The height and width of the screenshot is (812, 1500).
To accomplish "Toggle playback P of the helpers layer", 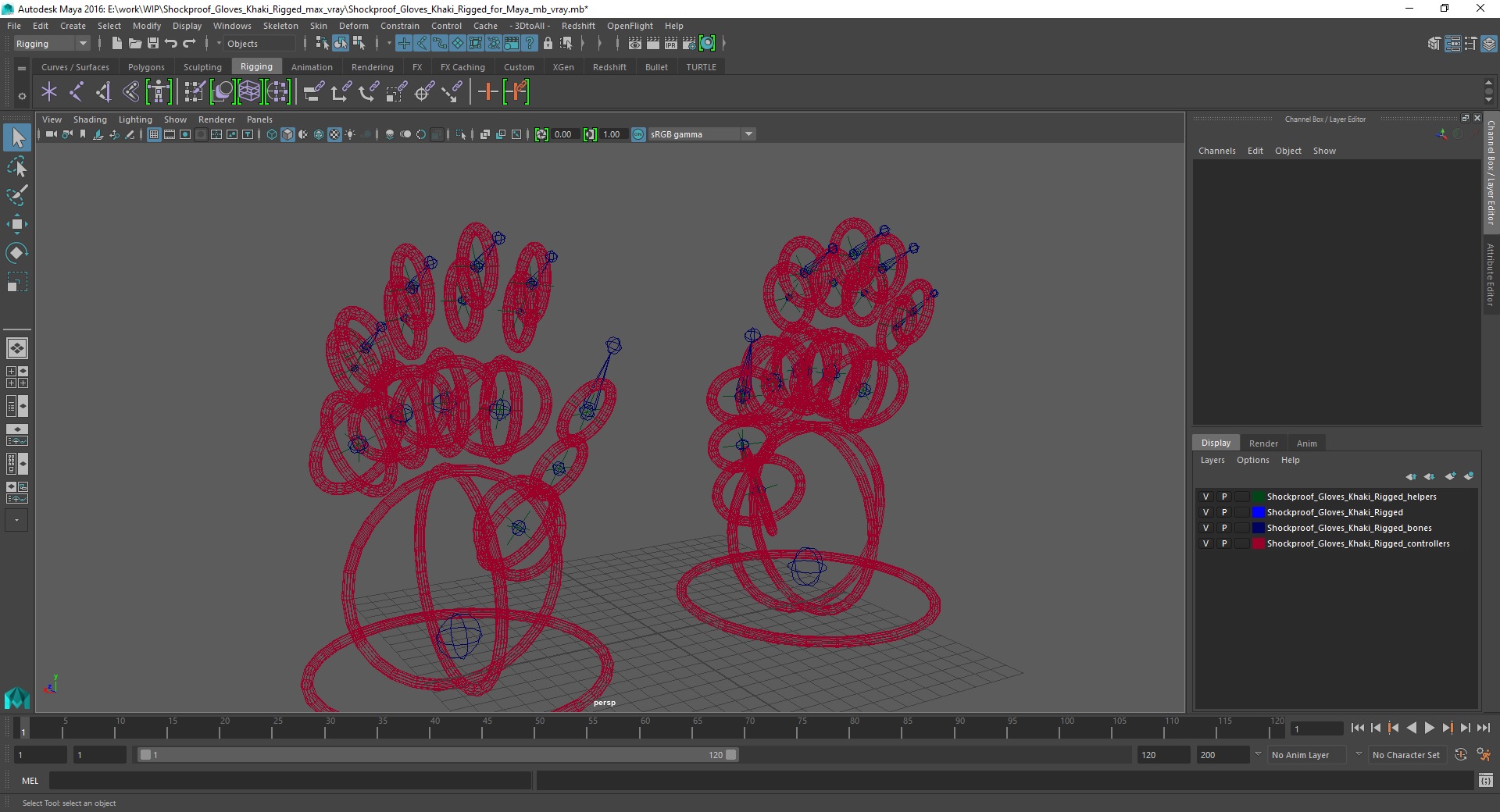I will pos(1224,497).
